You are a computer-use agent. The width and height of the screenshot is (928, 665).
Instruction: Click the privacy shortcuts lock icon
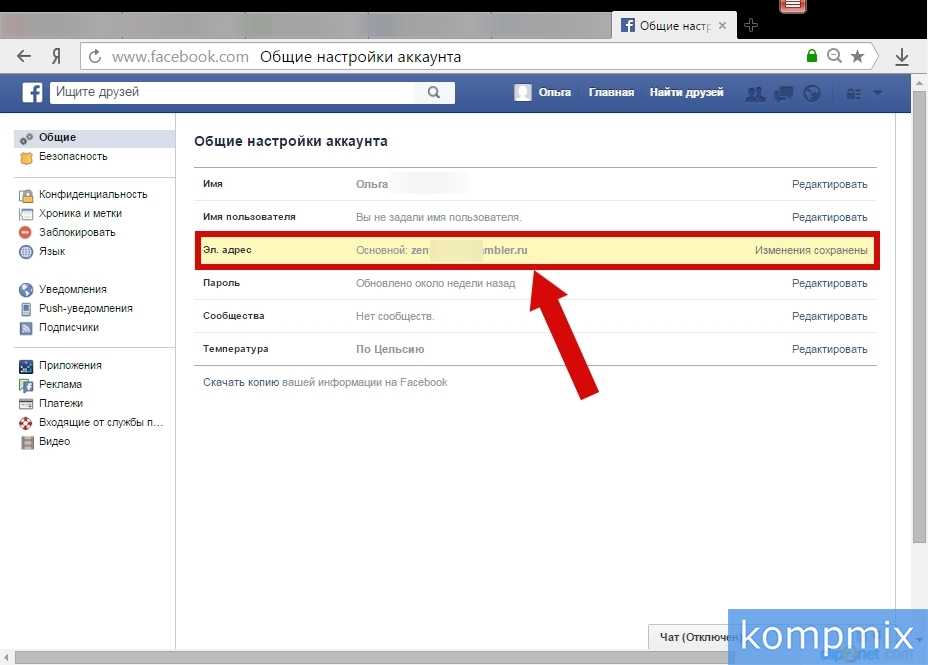(x=853, y=93)
